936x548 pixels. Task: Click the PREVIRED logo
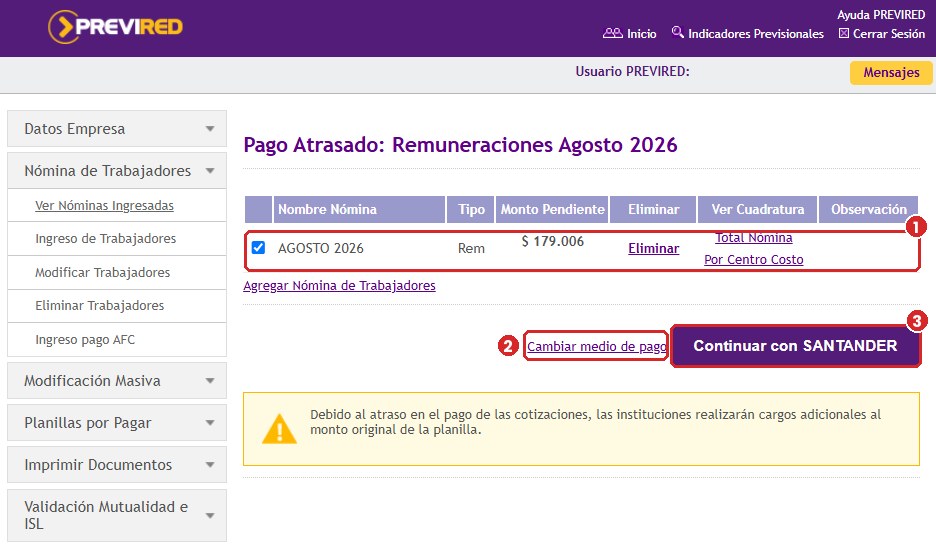[115, 27]
